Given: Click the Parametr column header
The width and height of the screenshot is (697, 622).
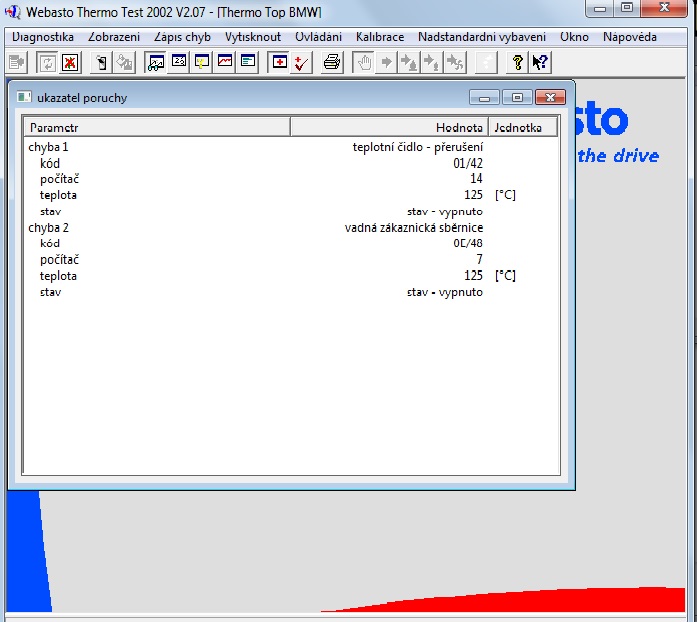Looking at the screenshot, I should 156,127.
